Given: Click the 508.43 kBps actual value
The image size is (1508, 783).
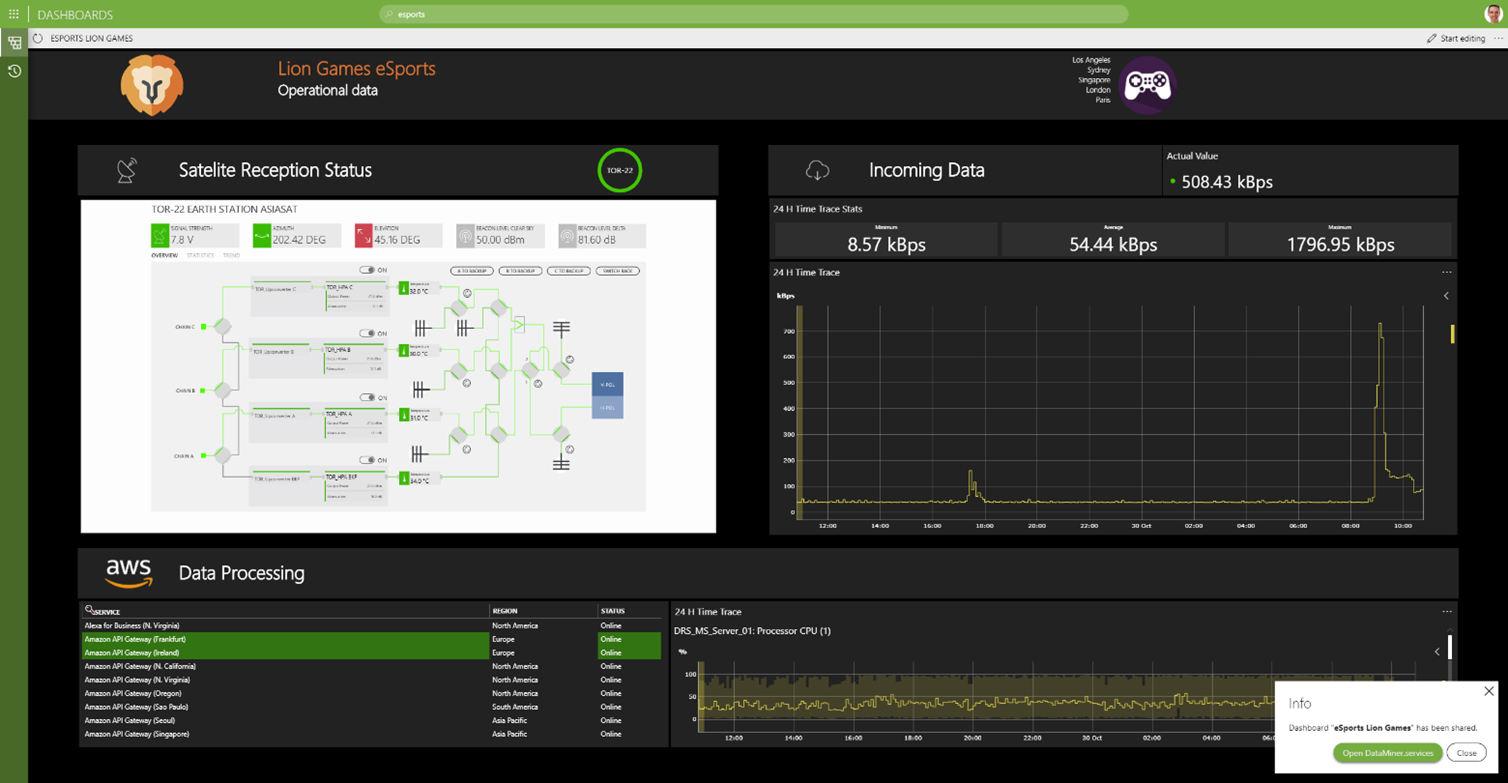Looking at the screenshot, I should click(x=1227, y=182).
